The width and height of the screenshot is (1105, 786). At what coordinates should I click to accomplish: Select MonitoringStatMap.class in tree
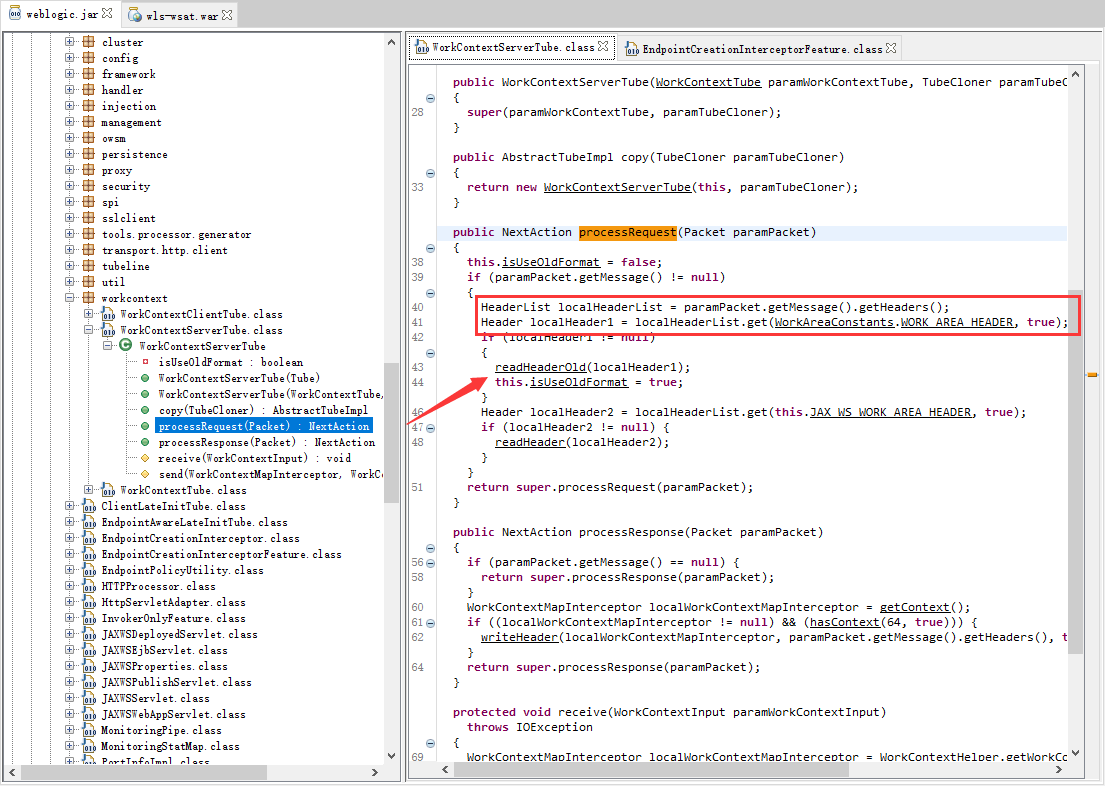[170, 746]
